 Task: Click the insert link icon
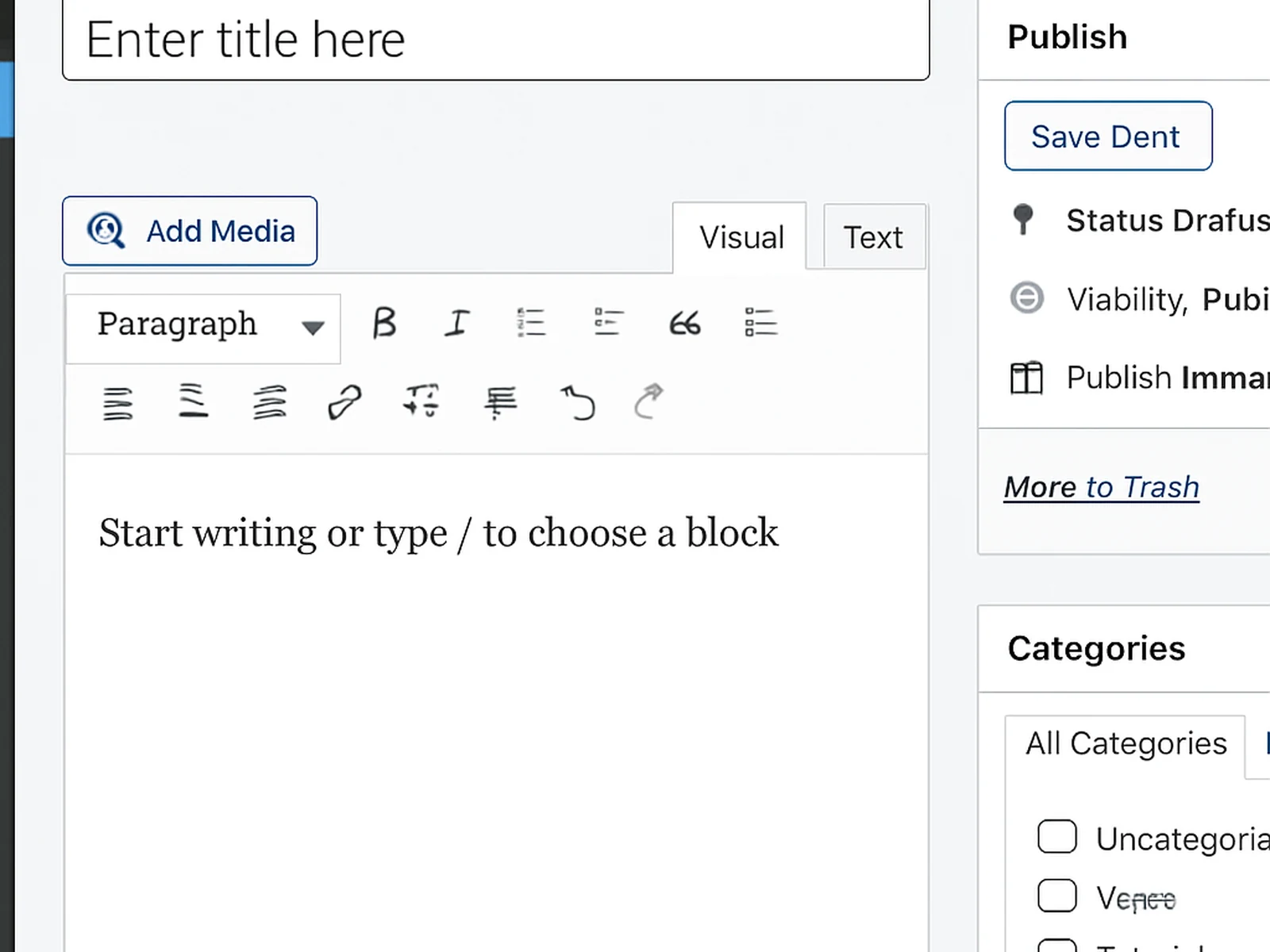(x=344, y=402)
